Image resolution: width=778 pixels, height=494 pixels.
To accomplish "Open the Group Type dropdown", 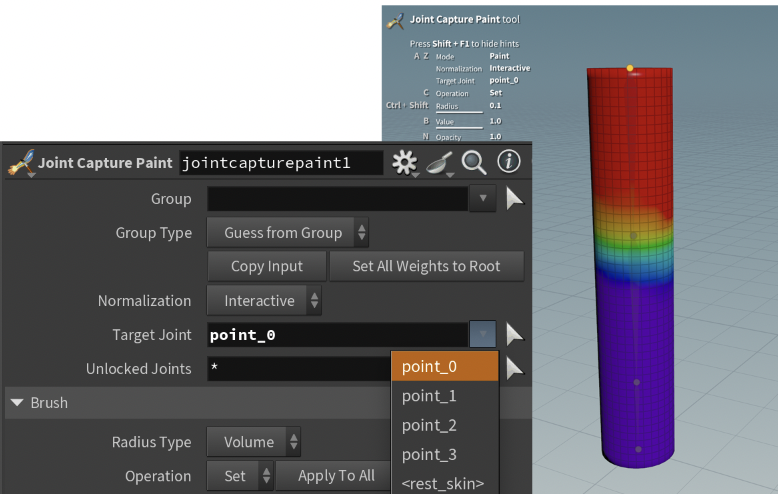I will pos(288,233).
